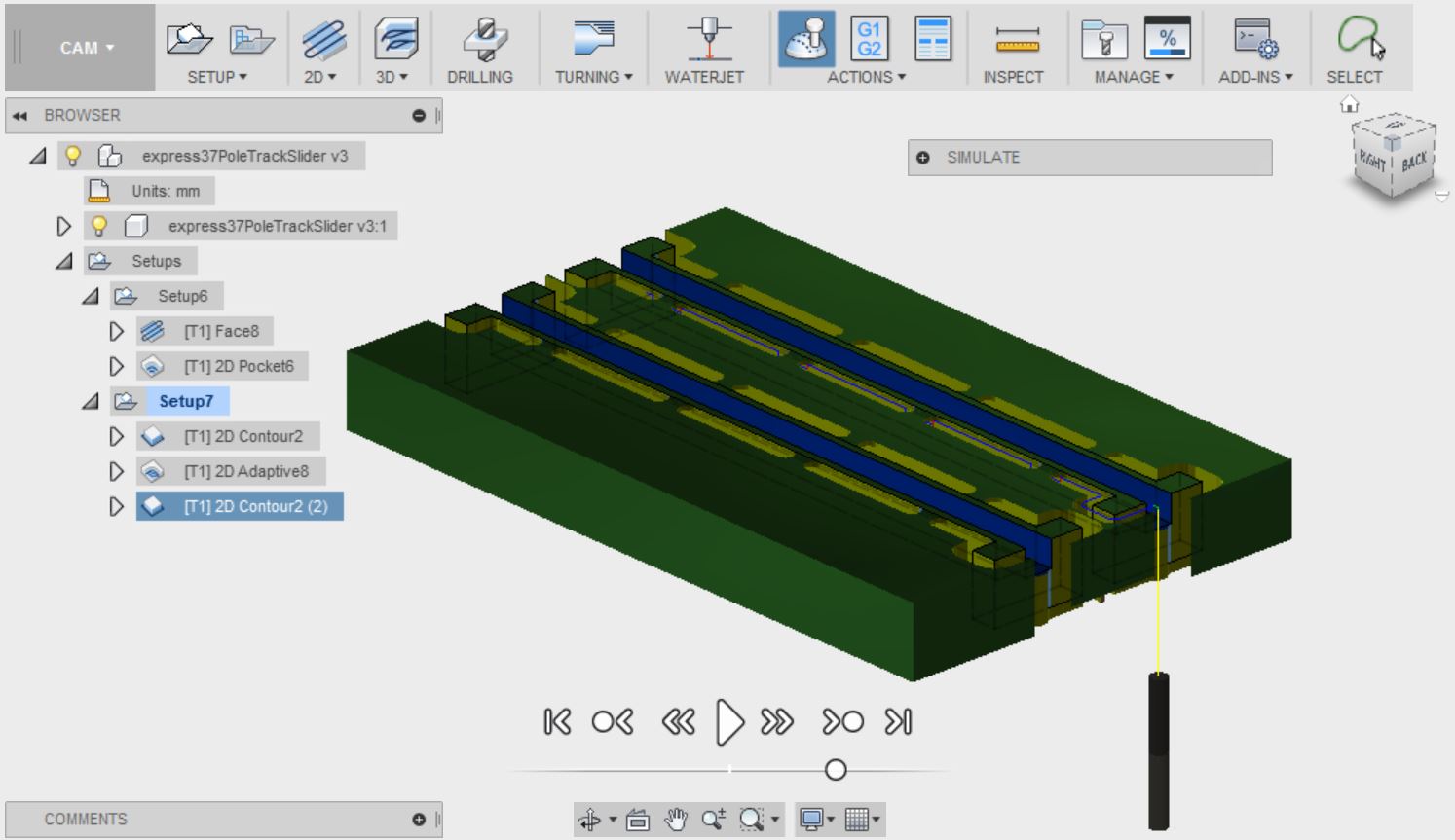Expand the [T1] 2D Pocket6 operation
The width and height of the screenshot is (1455, 840).
(117, 366)
